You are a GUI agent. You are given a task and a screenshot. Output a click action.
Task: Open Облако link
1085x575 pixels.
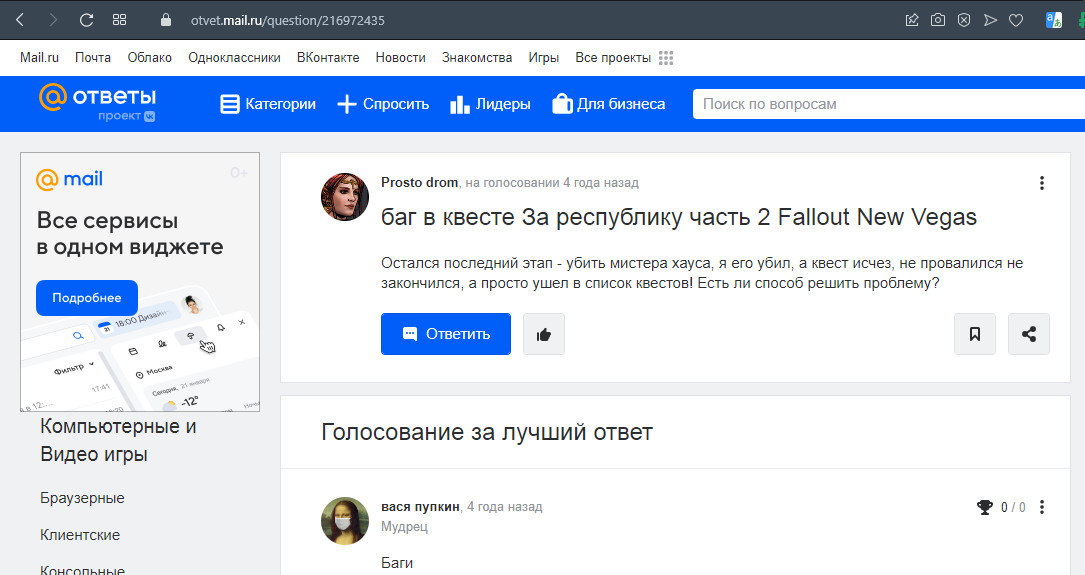pyautogui.click(x=149, y=57)
